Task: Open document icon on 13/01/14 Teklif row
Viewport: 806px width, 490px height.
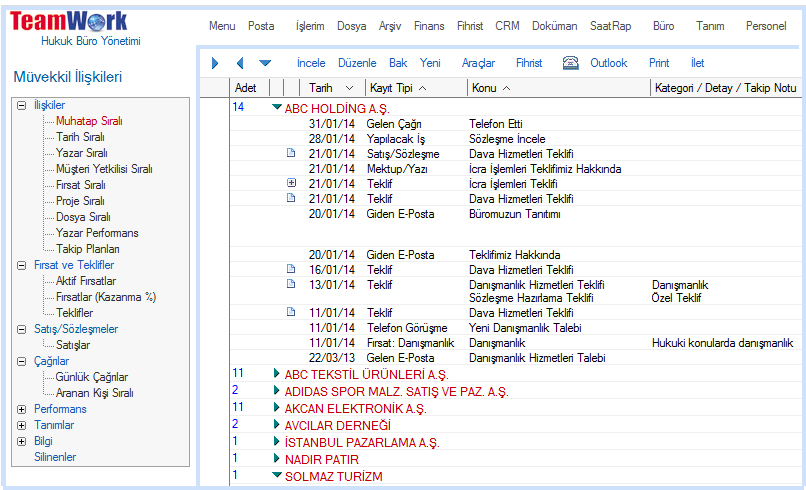Action: [291, 283]
